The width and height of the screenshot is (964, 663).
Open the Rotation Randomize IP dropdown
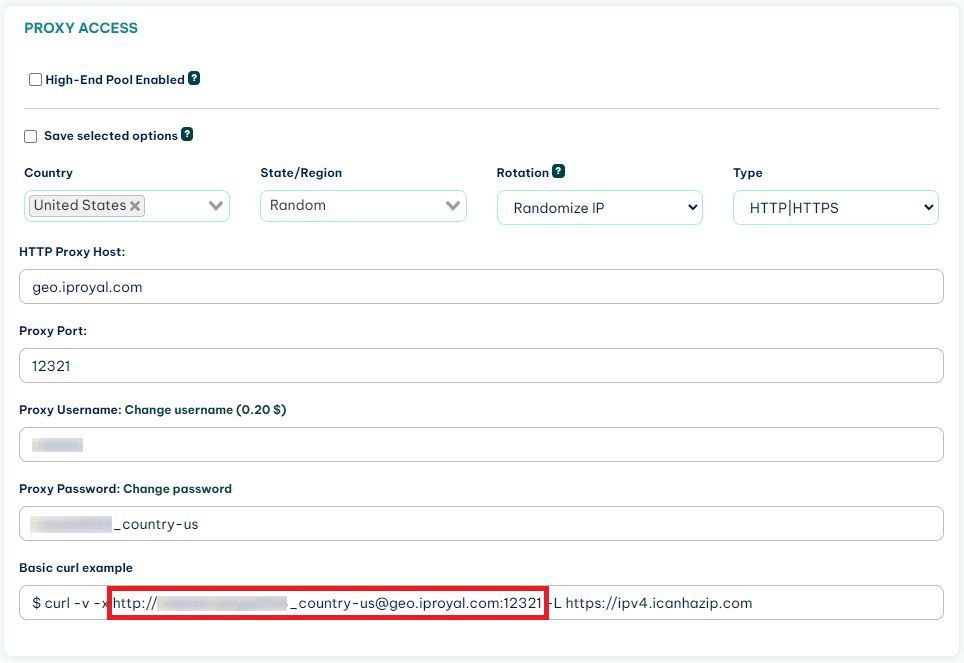(599, 207)
